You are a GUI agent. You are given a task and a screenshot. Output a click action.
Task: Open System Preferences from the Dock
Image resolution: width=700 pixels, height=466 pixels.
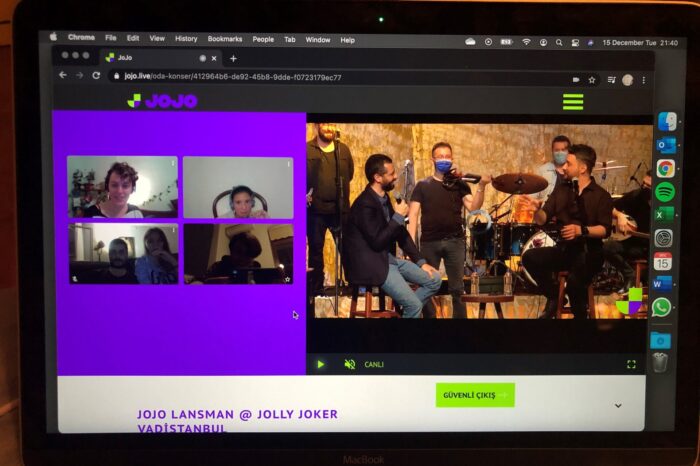tap(663, 238)
